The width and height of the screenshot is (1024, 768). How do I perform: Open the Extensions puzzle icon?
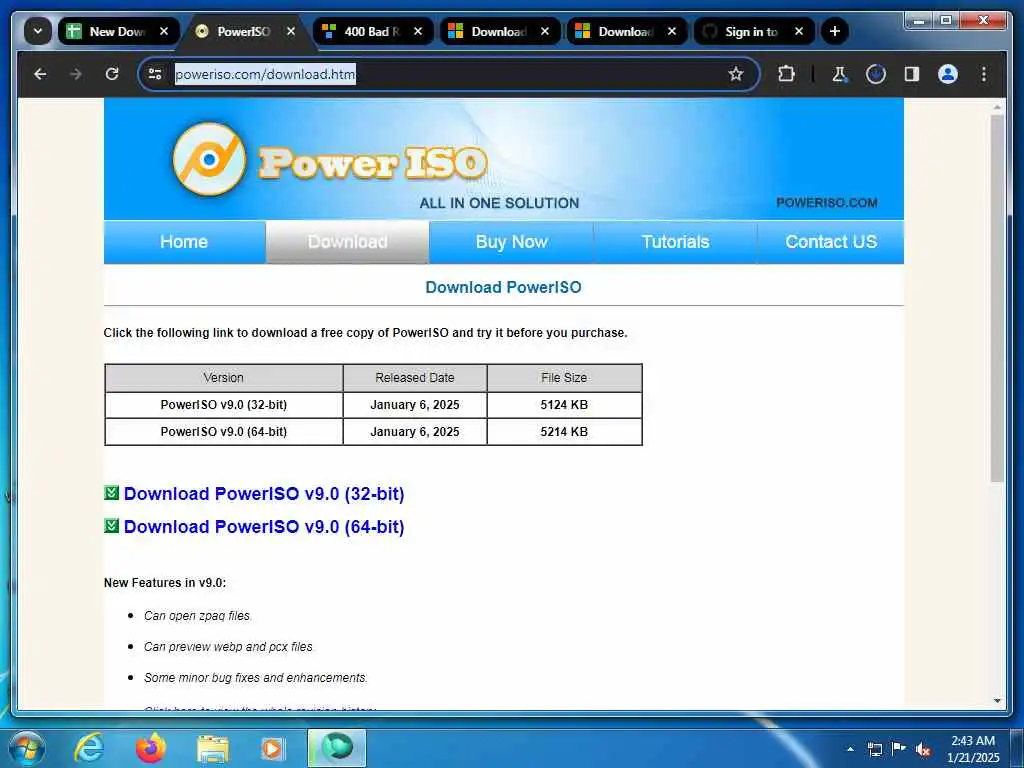pyautogui.click(x=786, y=74)
